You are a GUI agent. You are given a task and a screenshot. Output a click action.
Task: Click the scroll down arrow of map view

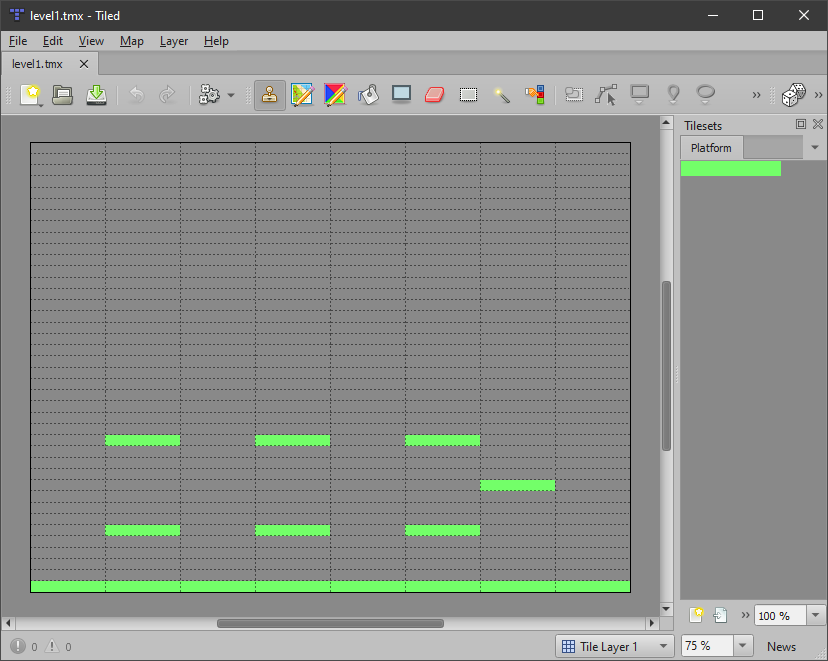click(x=666, y=609)
